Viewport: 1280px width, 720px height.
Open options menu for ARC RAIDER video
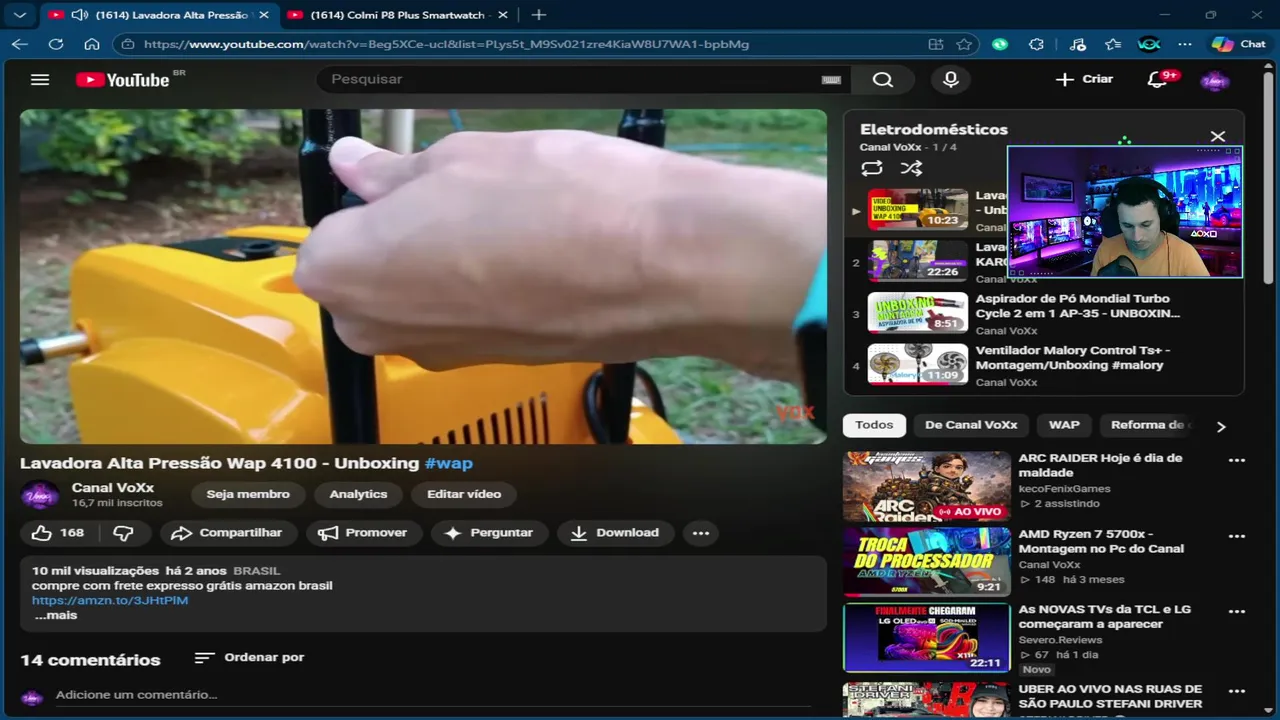coord(1237,461)
